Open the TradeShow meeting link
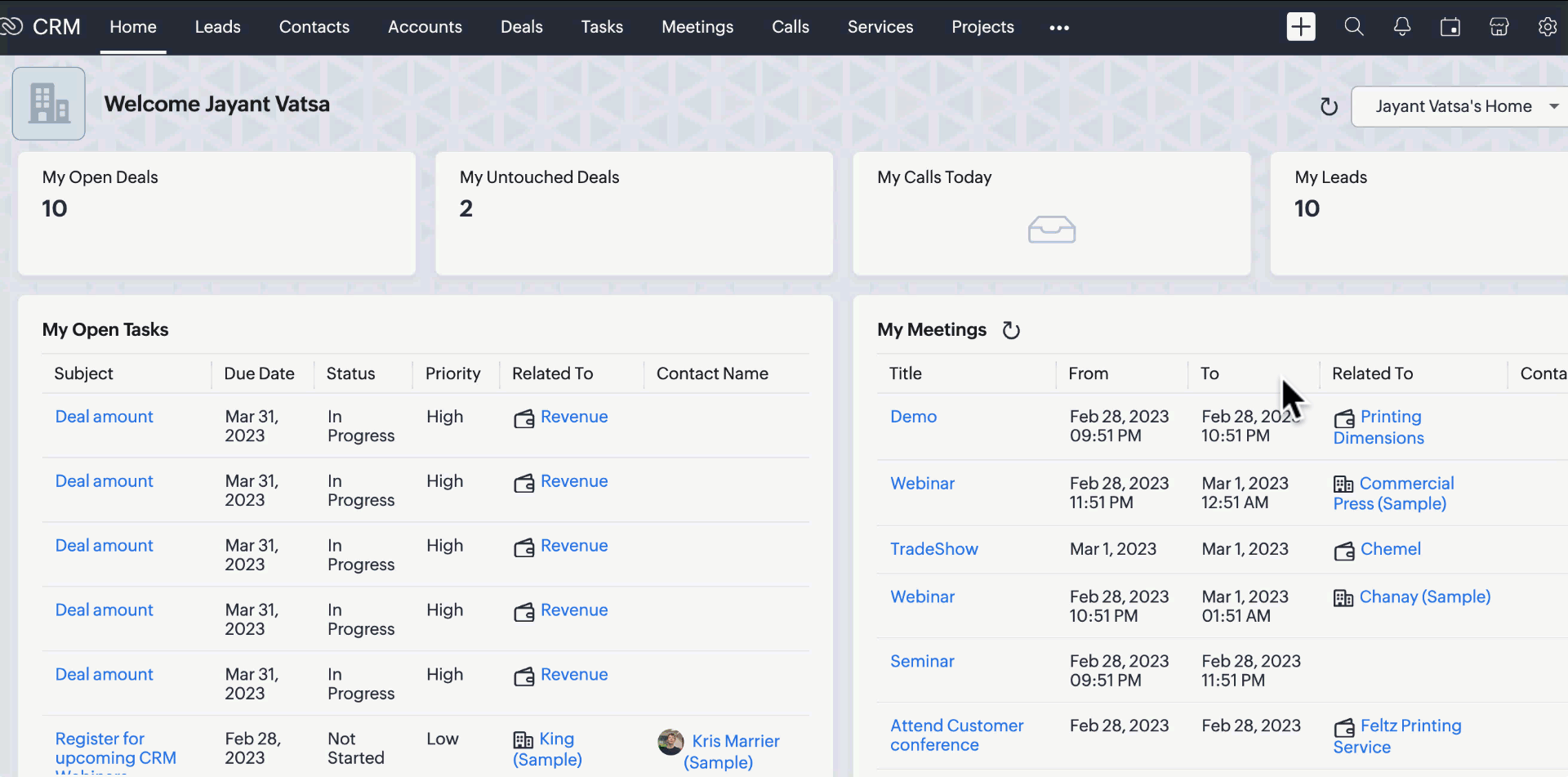 pos(933,549)
